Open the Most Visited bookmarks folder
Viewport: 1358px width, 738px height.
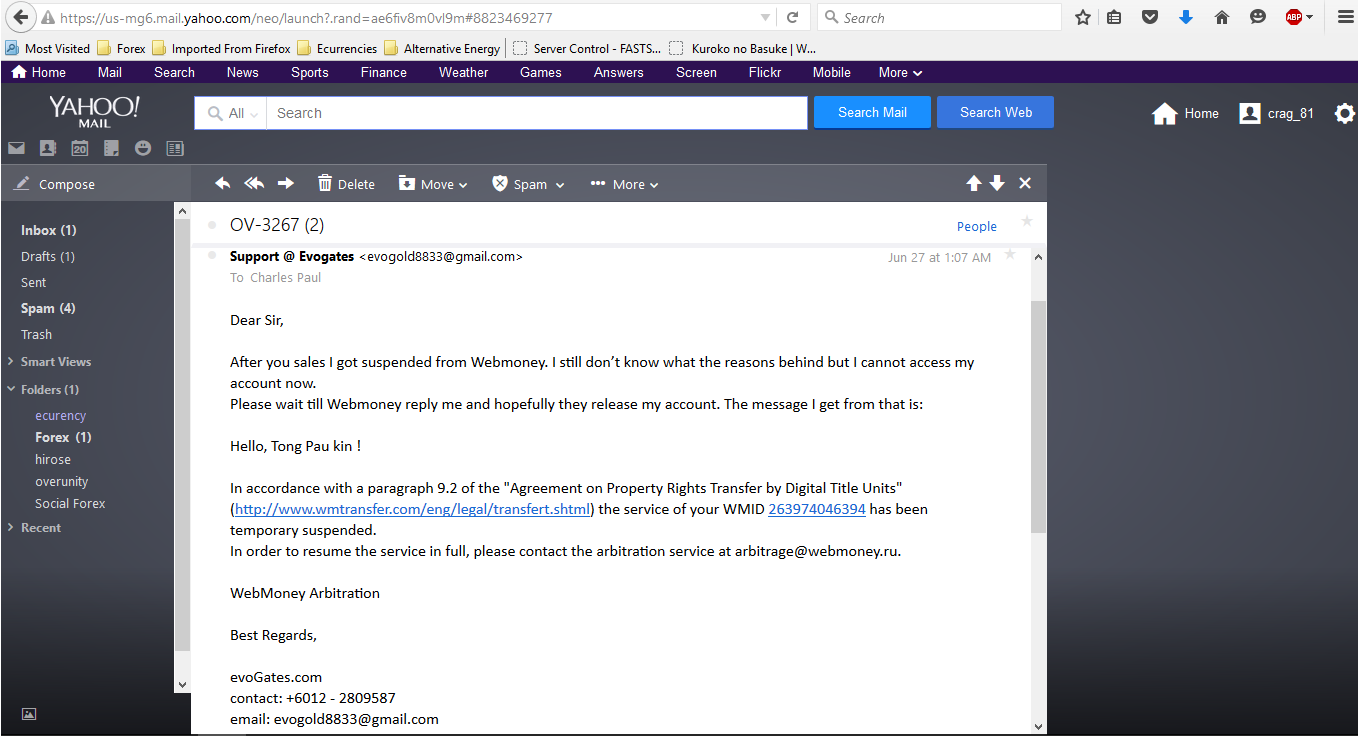click(47, 48)
